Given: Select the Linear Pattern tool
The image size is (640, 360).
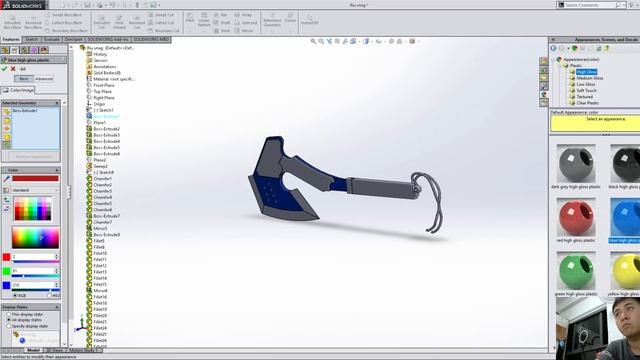Looking at the screenshot, I should click(x=204, y=20).
